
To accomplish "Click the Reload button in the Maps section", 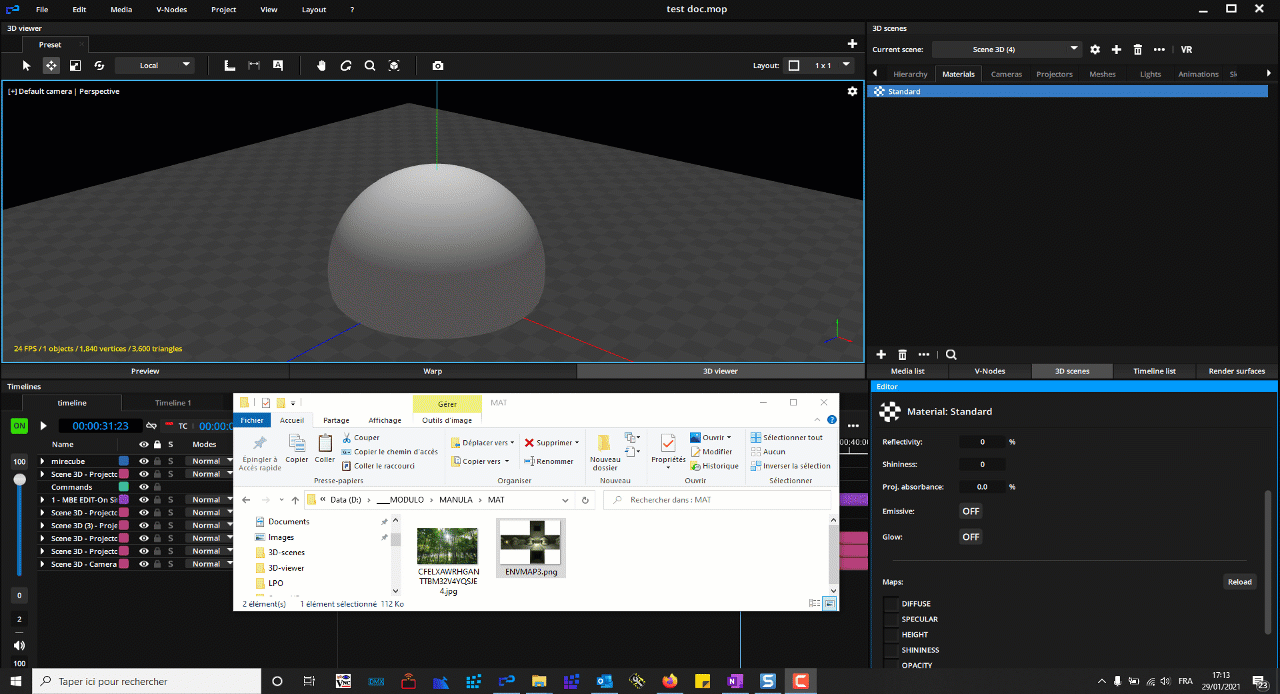I will click(x=1239, y=581).
